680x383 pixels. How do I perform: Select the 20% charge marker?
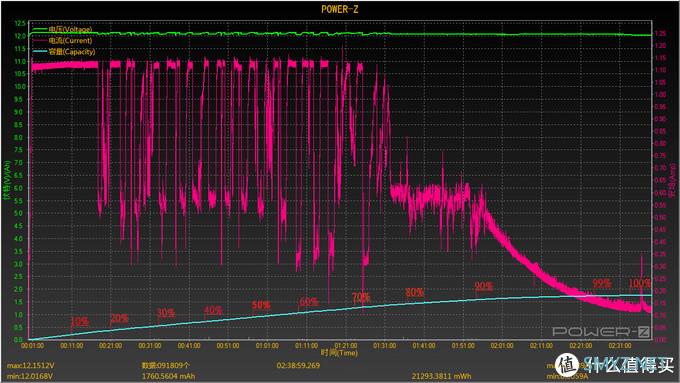point(119,318)
